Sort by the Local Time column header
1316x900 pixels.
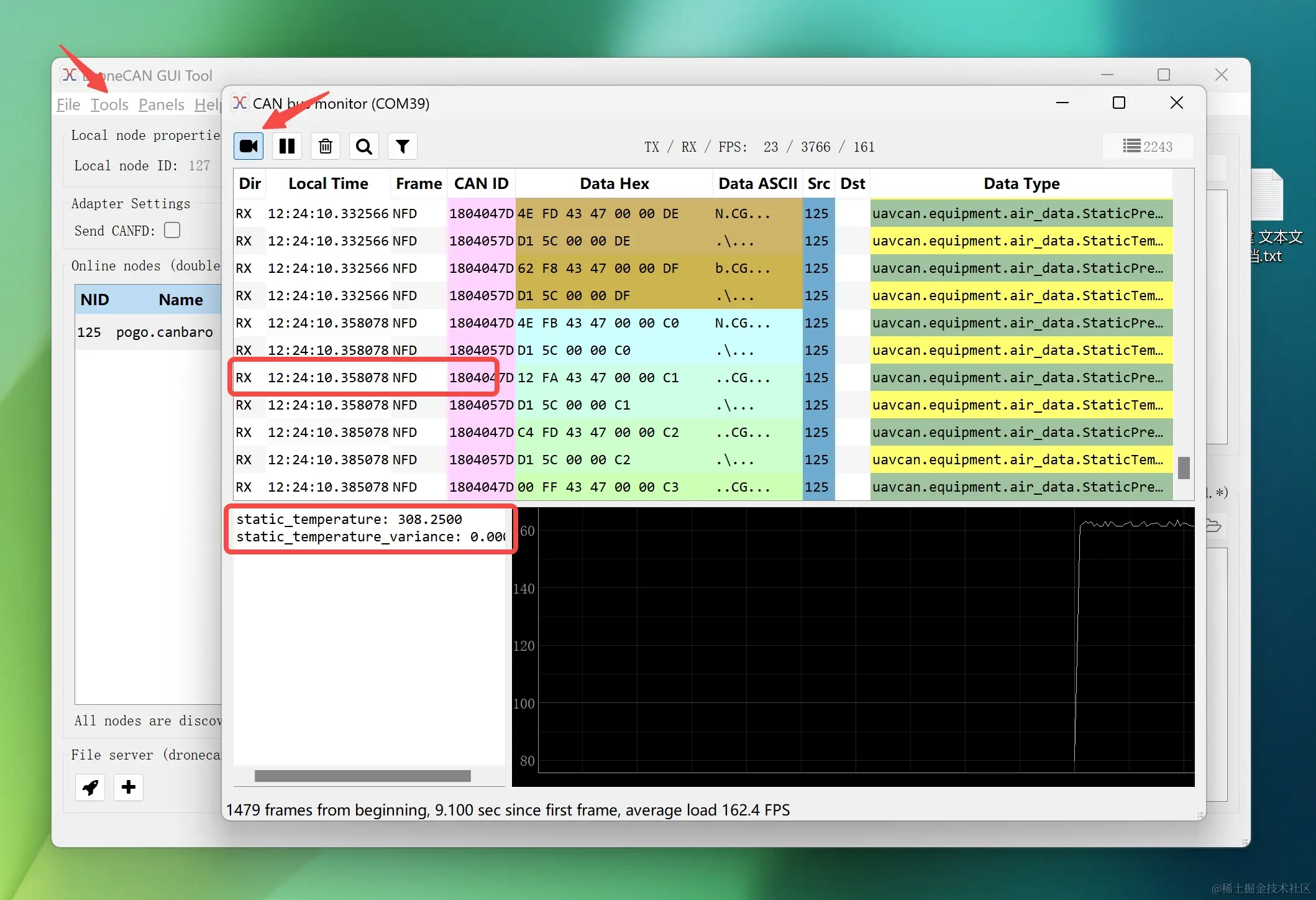click(328, 184)
